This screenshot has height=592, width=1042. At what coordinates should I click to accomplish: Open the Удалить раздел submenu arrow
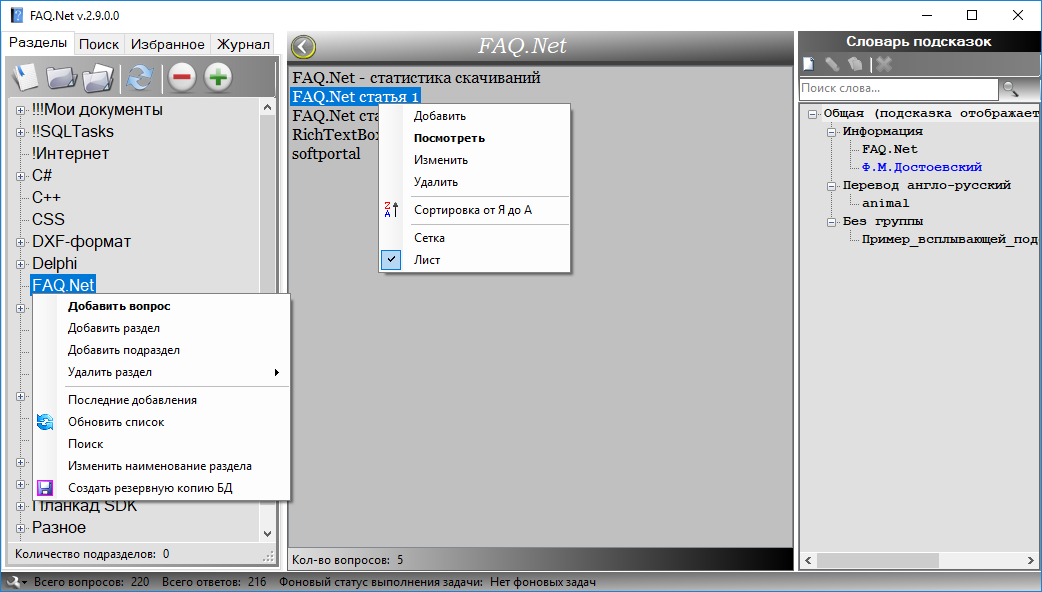[276, 372]
